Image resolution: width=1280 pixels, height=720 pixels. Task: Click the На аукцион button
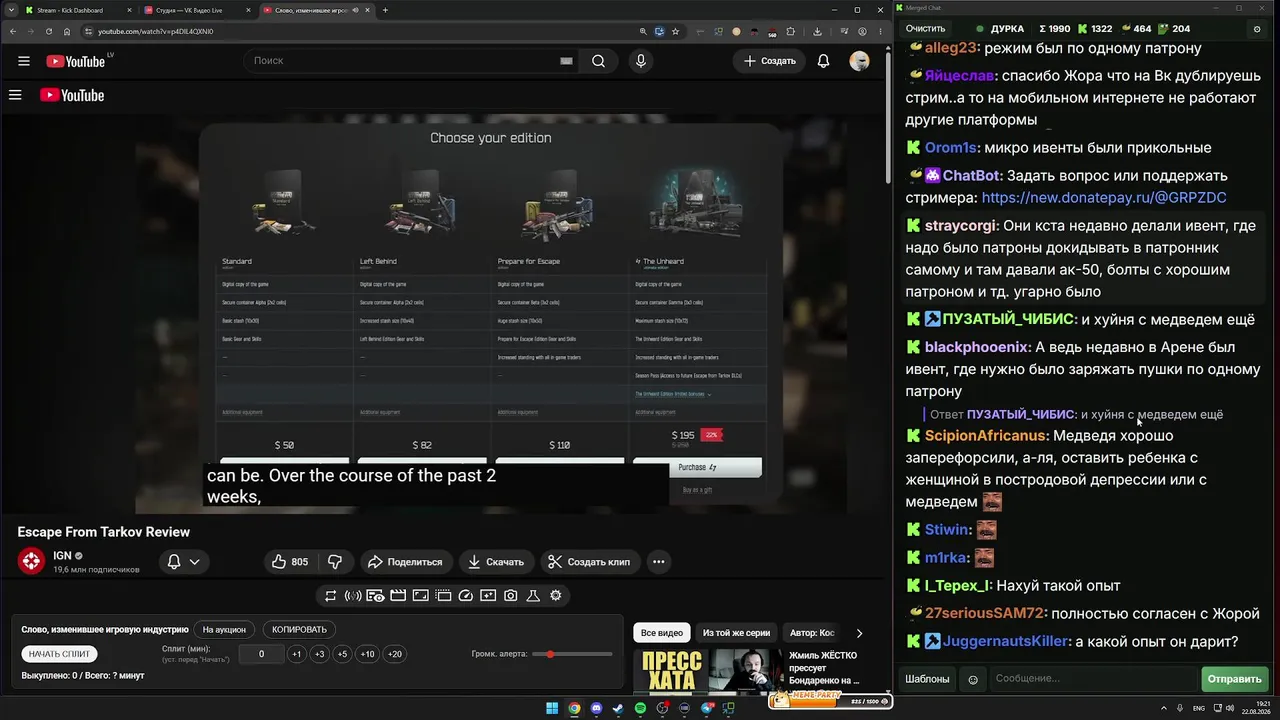pos(224,630)
